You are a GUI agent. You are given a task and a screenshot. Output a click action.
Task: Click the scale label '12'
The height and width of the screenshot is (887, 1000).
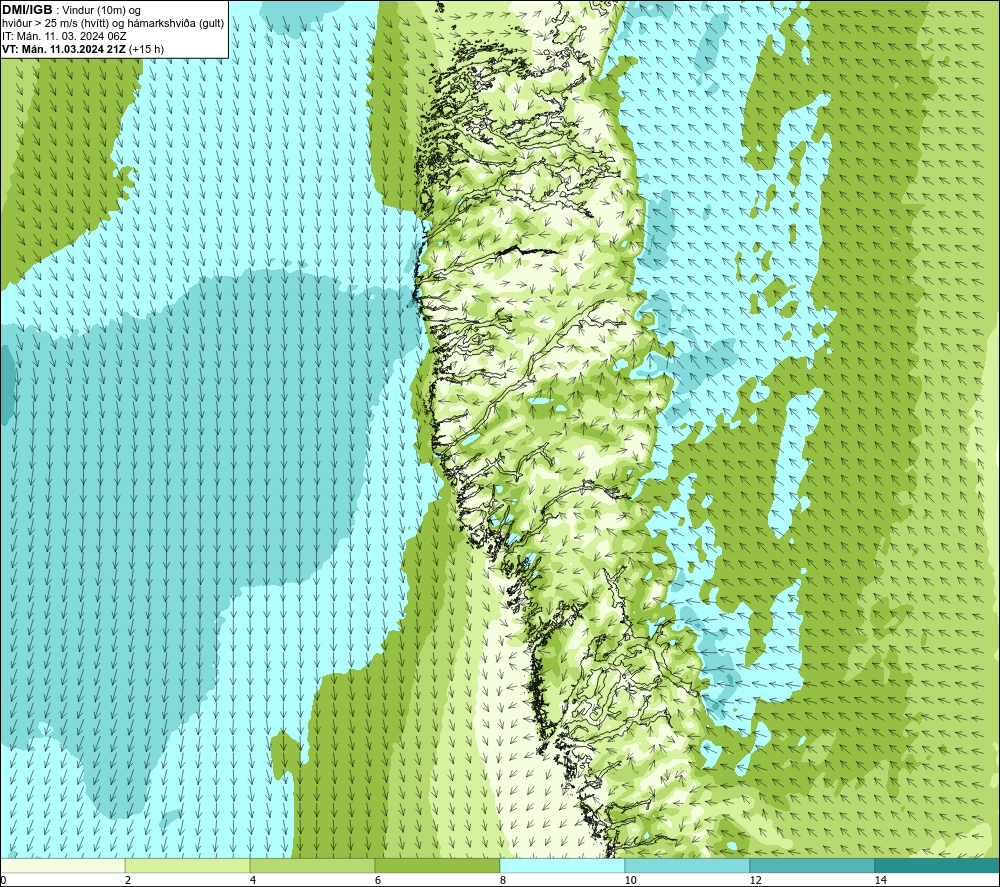[755, 880]
